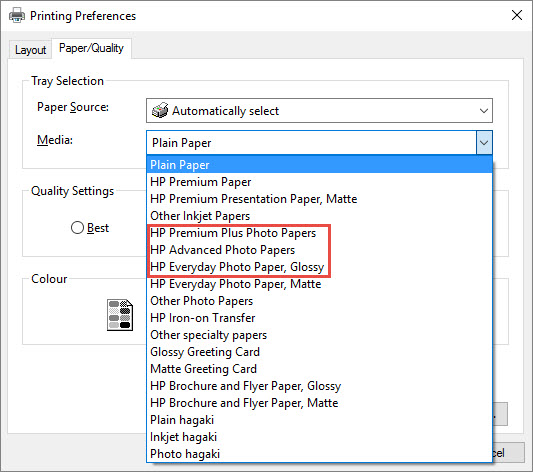Choose Glossy Greeting Card media

tap(319, 352)
